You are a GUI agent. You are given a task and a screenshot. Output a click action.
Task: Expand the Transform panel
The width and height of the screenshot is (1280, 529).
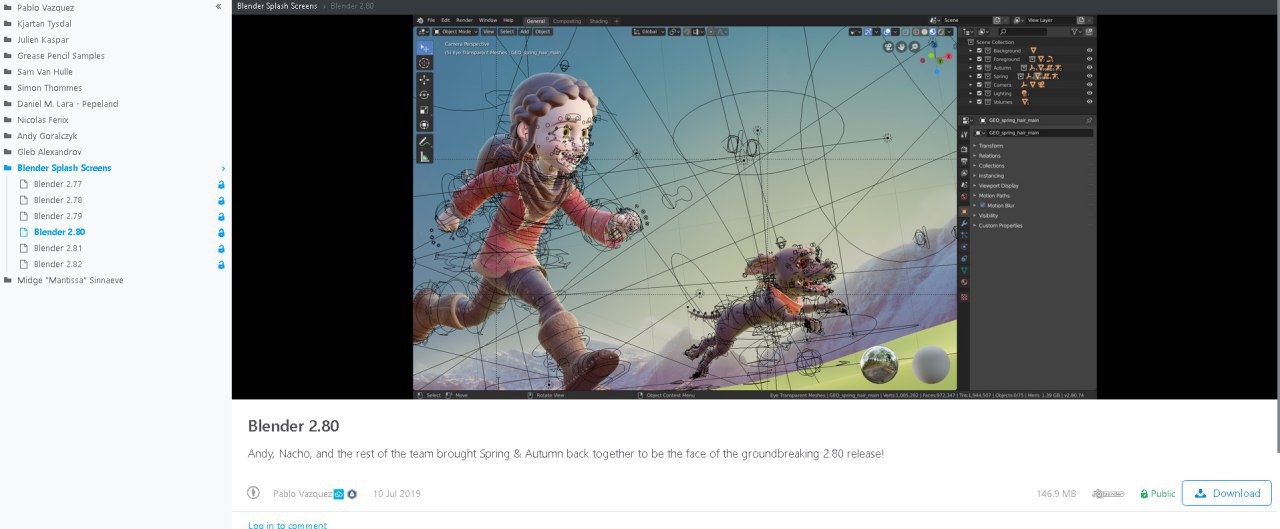tap(990, 146)
